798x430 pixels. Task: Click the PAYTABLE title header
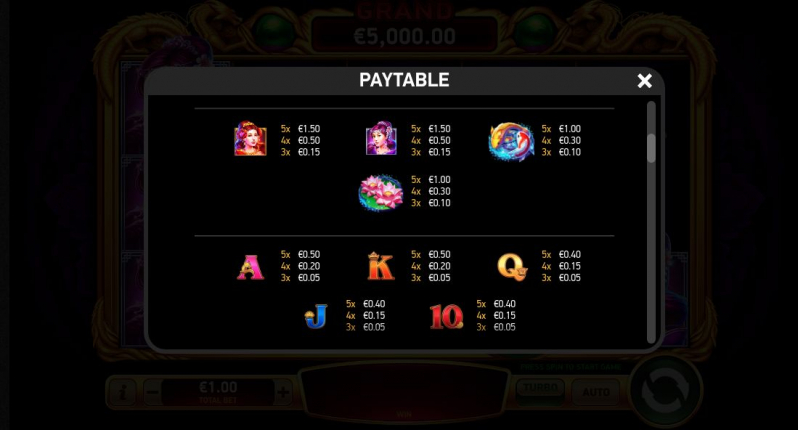click(404, 80)
